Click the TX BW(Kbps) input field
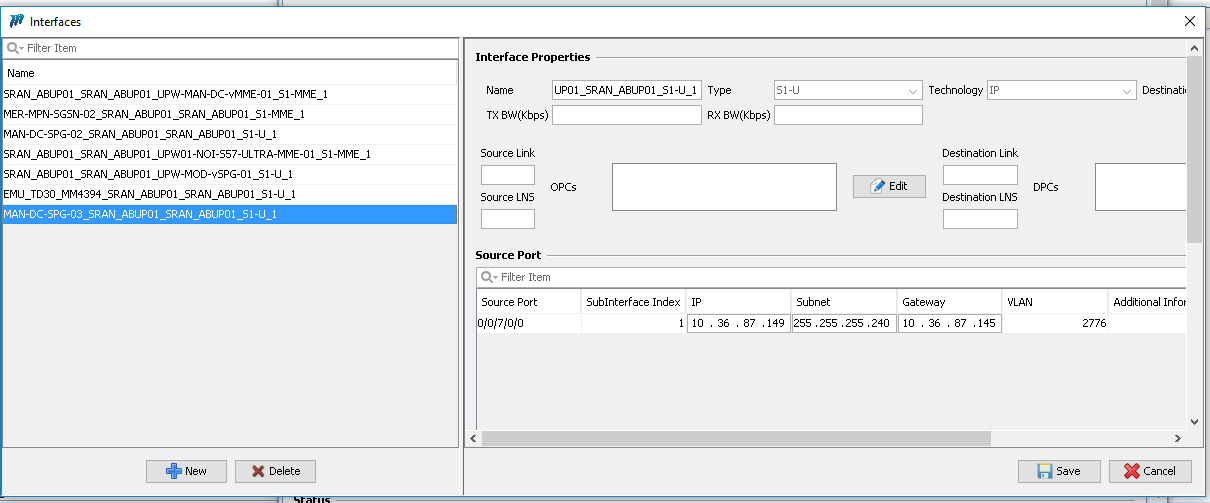The width and height of the screenshot is (1210, 503). pos(626,115)
